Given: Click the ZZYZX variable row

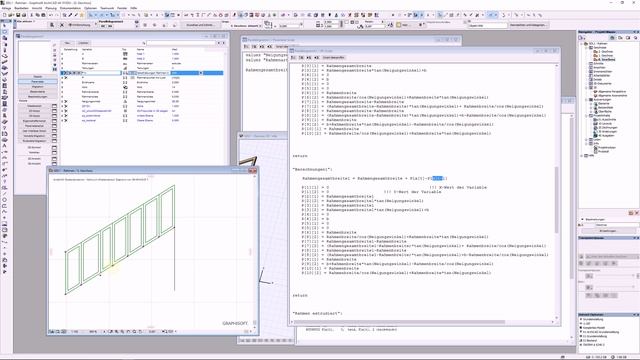Looking at the screenshot, I should 142,106.
